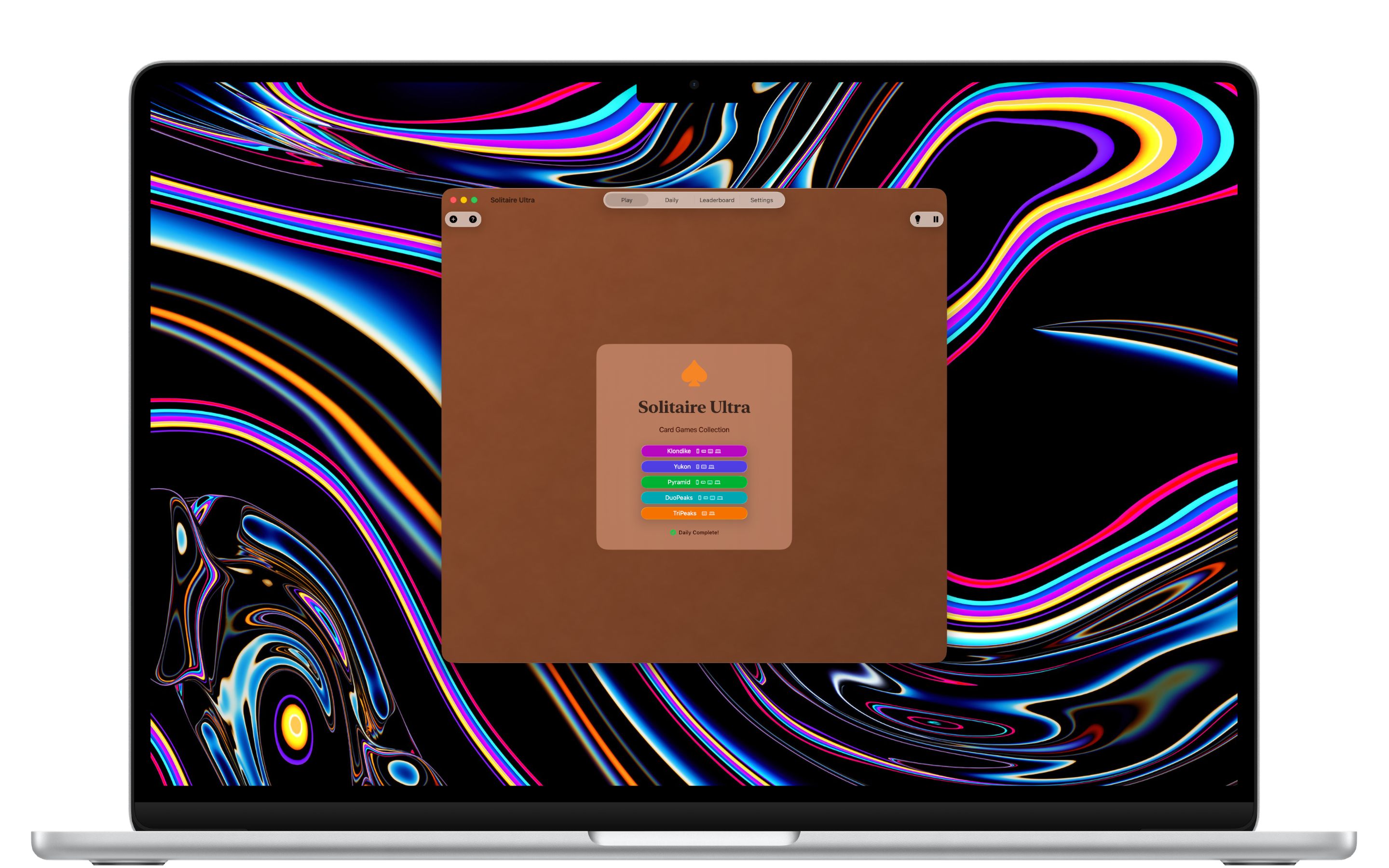Select the Play tab
Image resolution: width=1389 pixels, height=868 pixels.
click(626, 200)
